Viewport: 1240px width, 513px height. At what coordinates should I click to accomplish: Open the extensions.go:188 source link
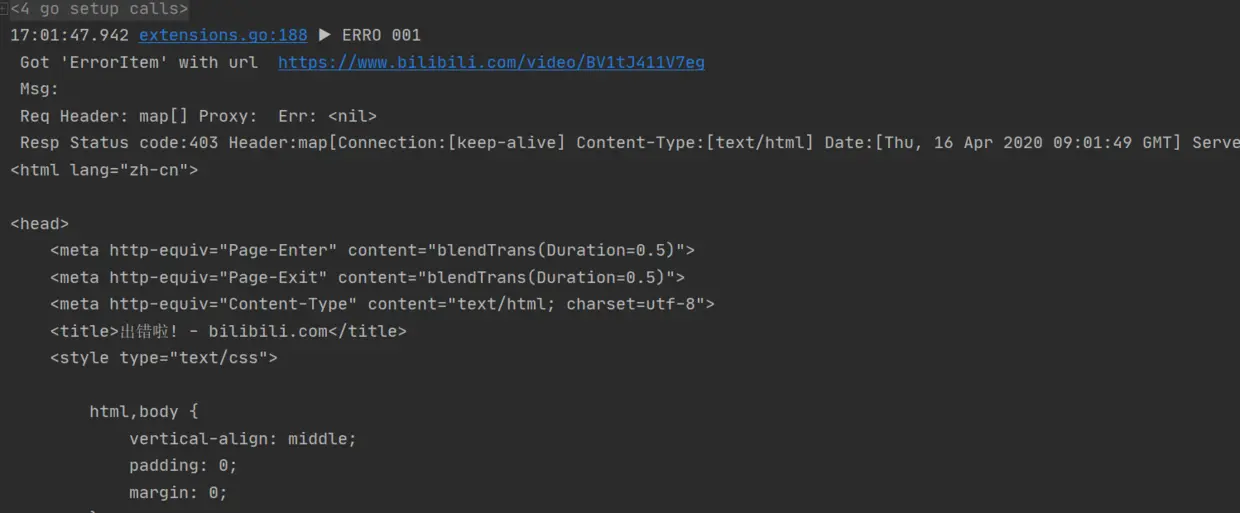click(223, 35)
